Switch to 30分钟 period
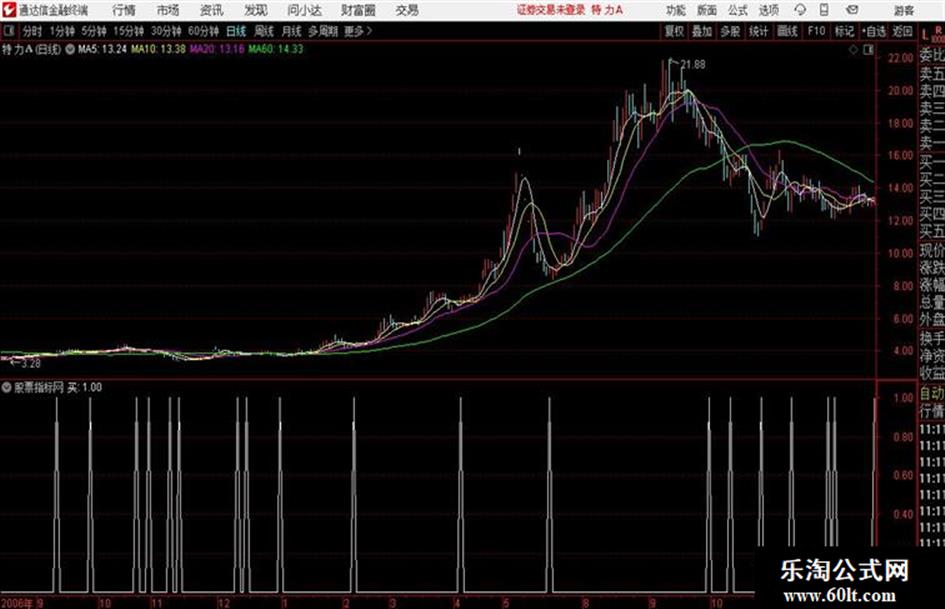 (x=166, y=31)
